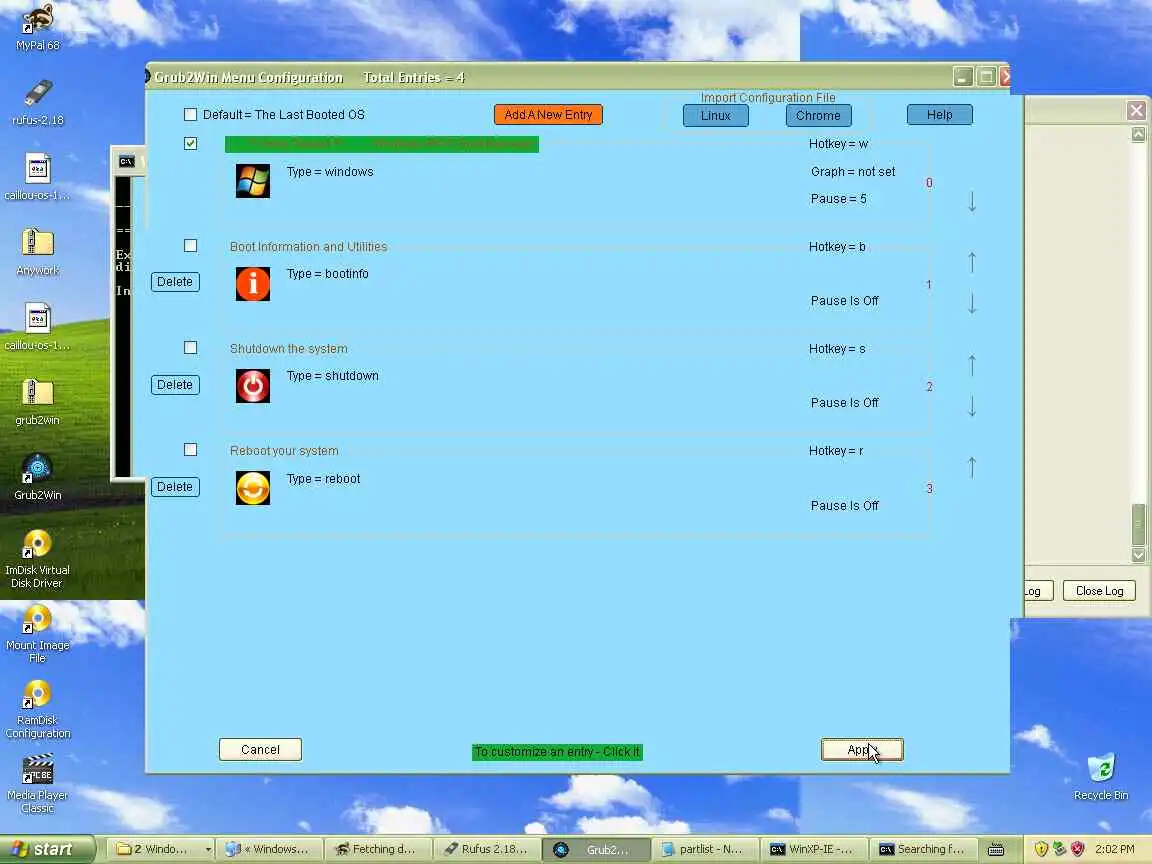The width and height of the screenshot is (1152, 864).
Task: Check the Boot Information and Utilities checkbox
Action: (190, 245)
